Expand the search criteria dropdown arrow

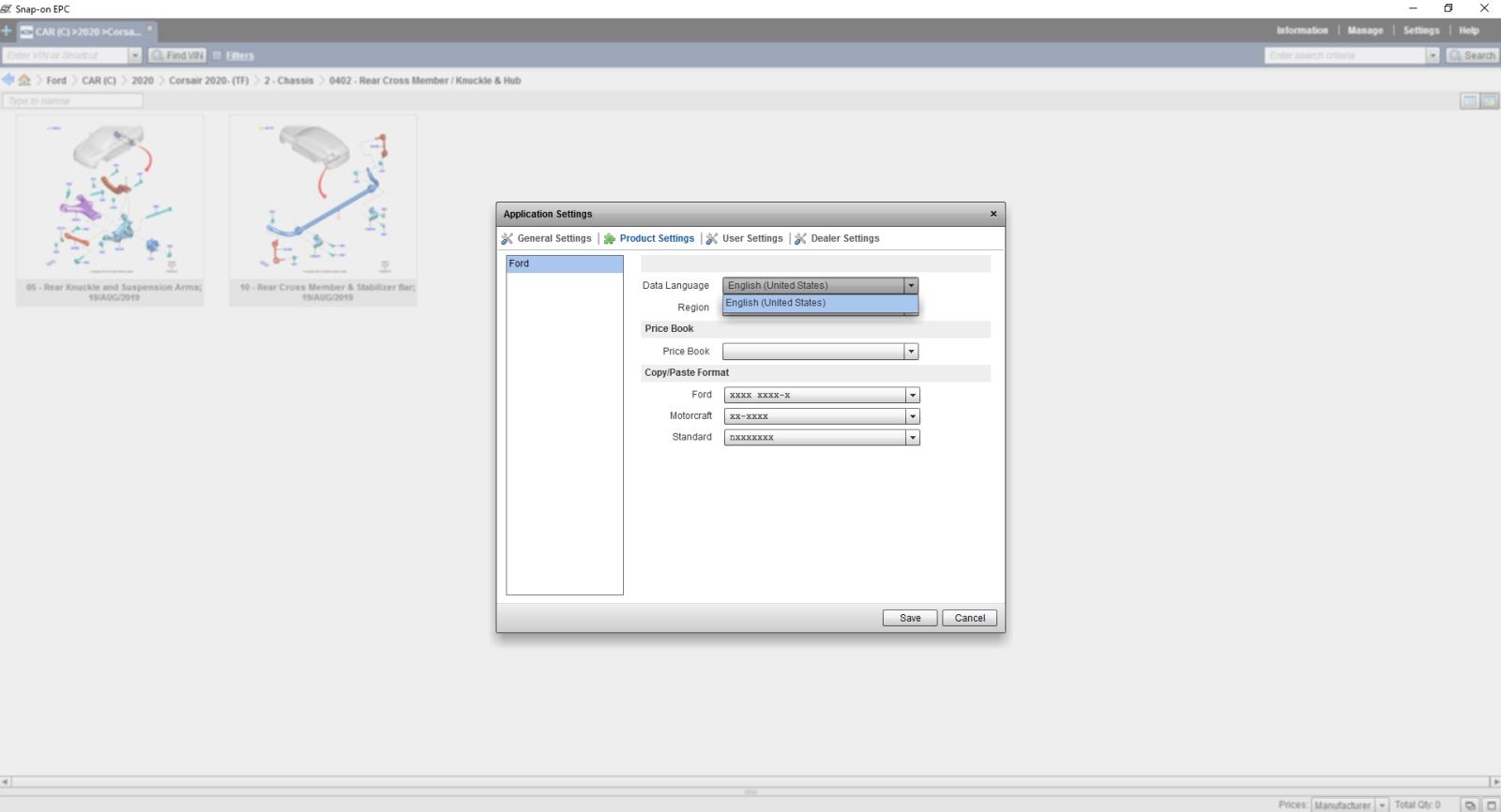(1433, 55)
